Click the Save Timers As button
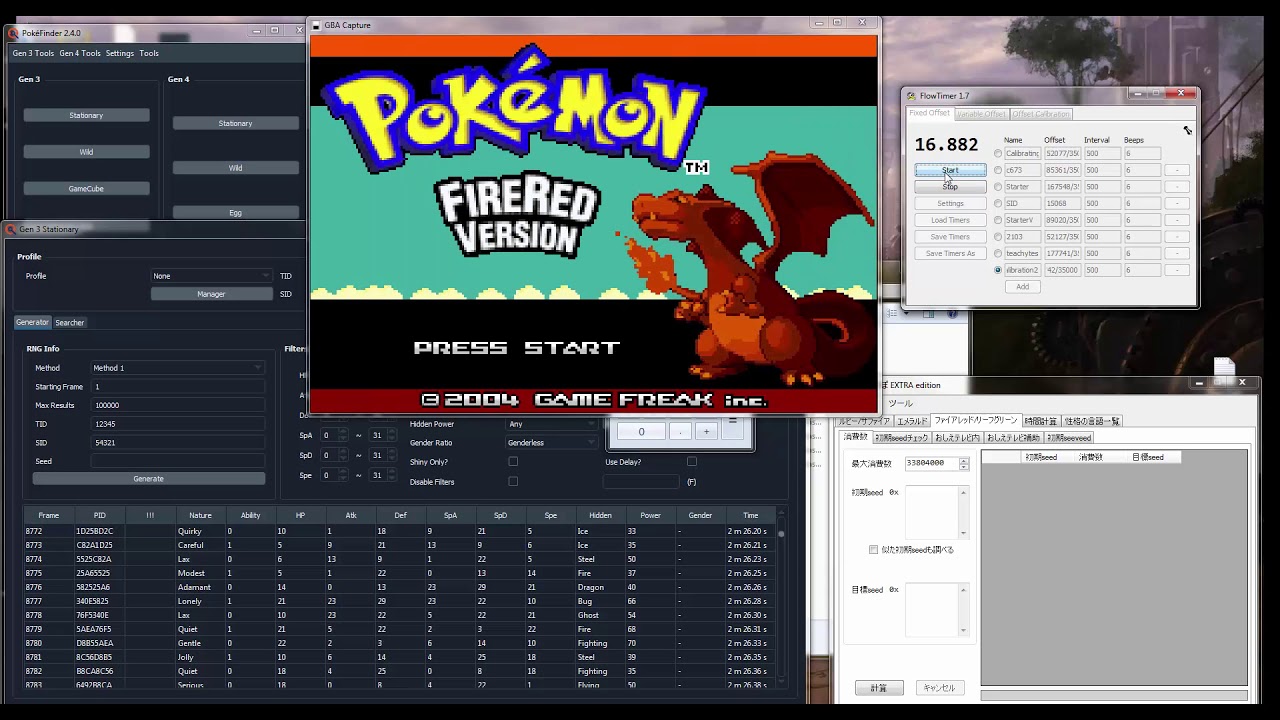Screen dimensions: 1280x720 coord(950,253)
